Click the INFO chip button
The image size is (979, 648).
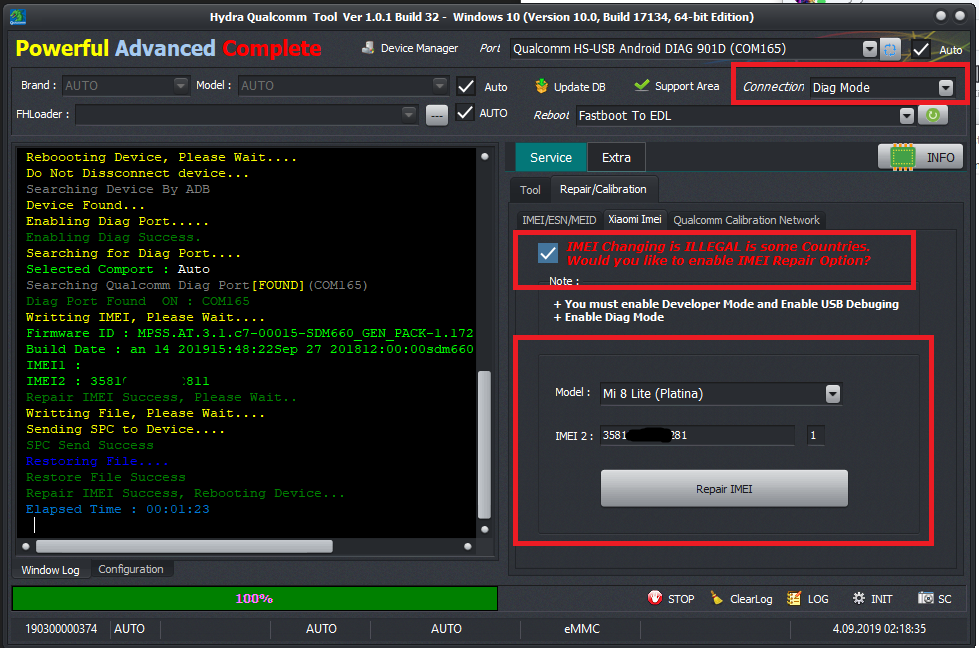[920, 157]
